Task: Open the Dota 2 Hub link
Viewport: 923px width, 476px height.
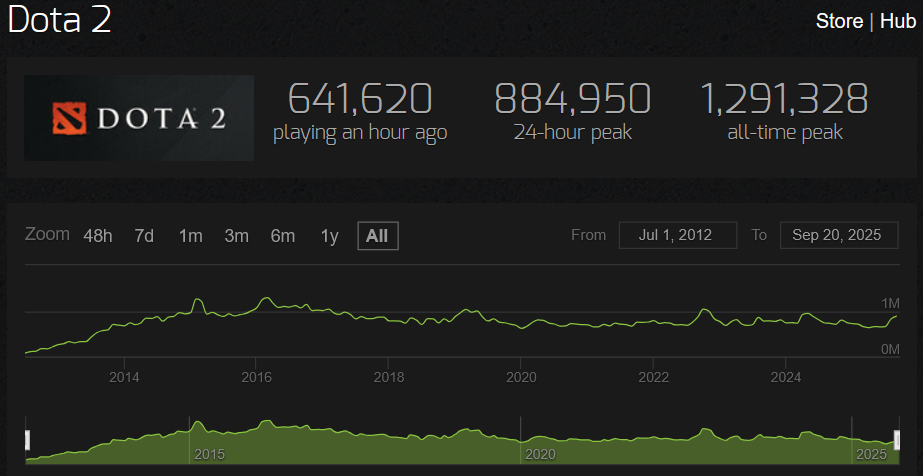Action: click(898, 22)
